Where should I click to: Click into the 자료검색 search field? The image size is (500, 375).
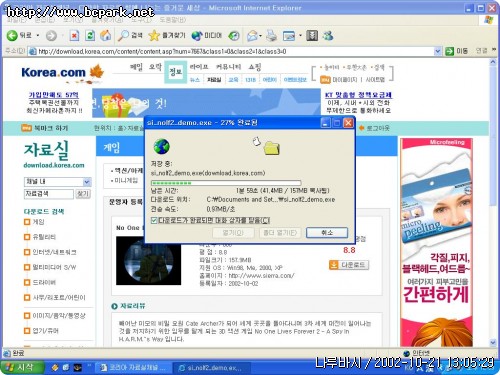point(49,194)
